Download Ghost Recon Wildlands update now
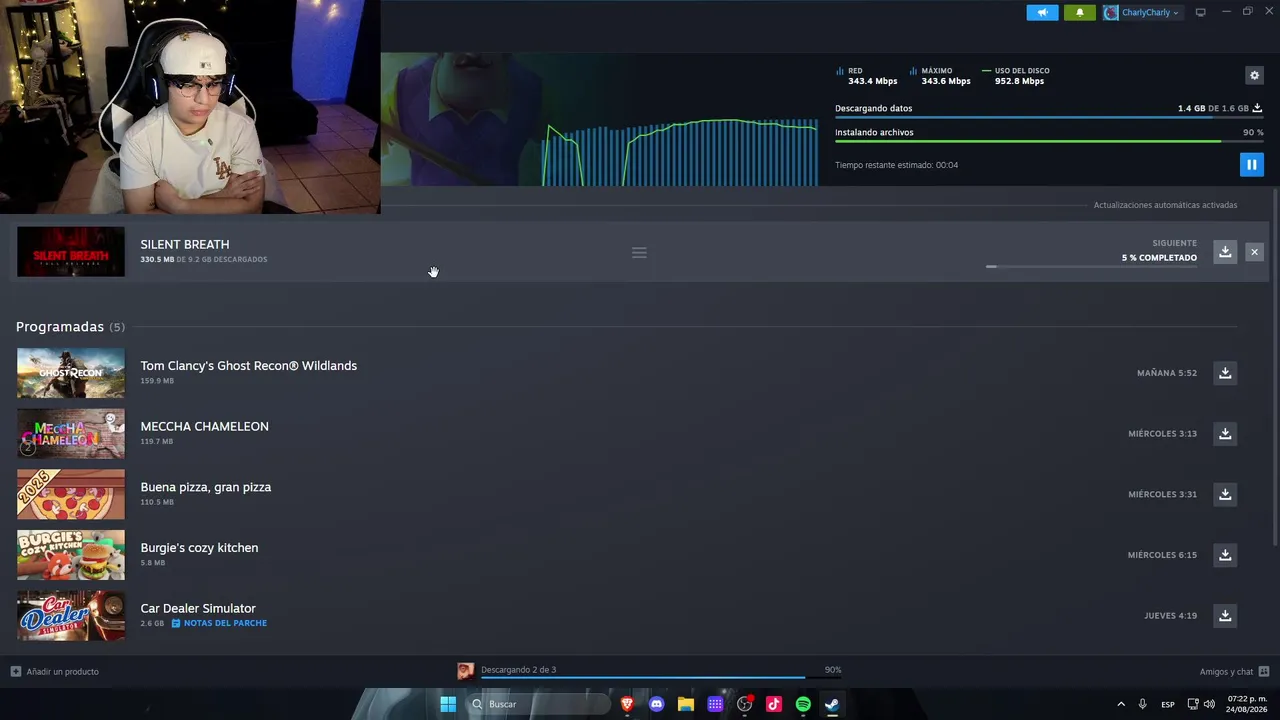The height and width of the screenshot is (720, 1280). (1225, 373)
